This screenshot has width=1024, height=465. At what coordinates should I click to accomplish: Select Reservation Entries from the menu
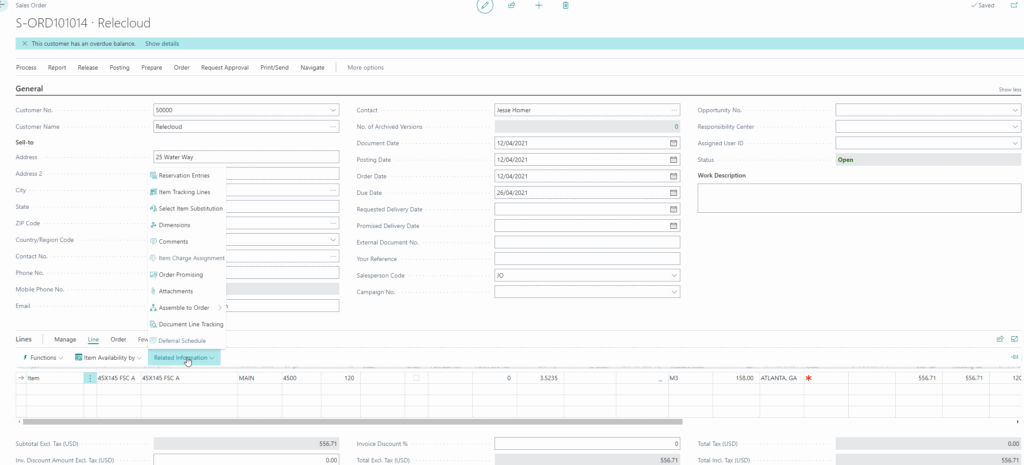tap(184, 176)
